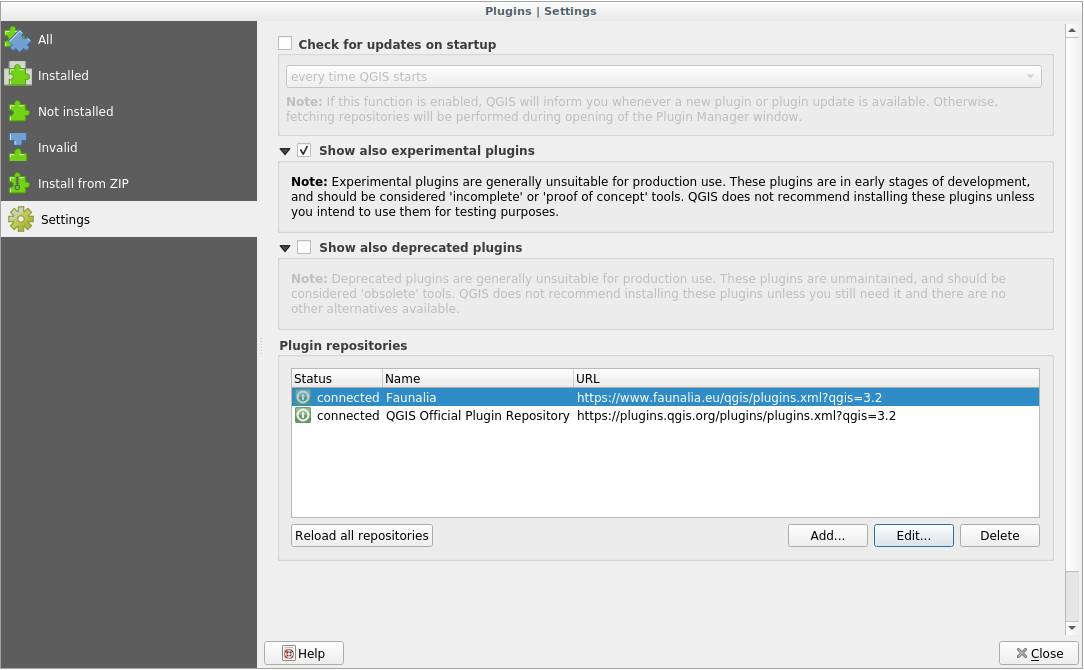Enable check for updates on startup
This screenshot has width=1084, height=670.
coord(285,43)
